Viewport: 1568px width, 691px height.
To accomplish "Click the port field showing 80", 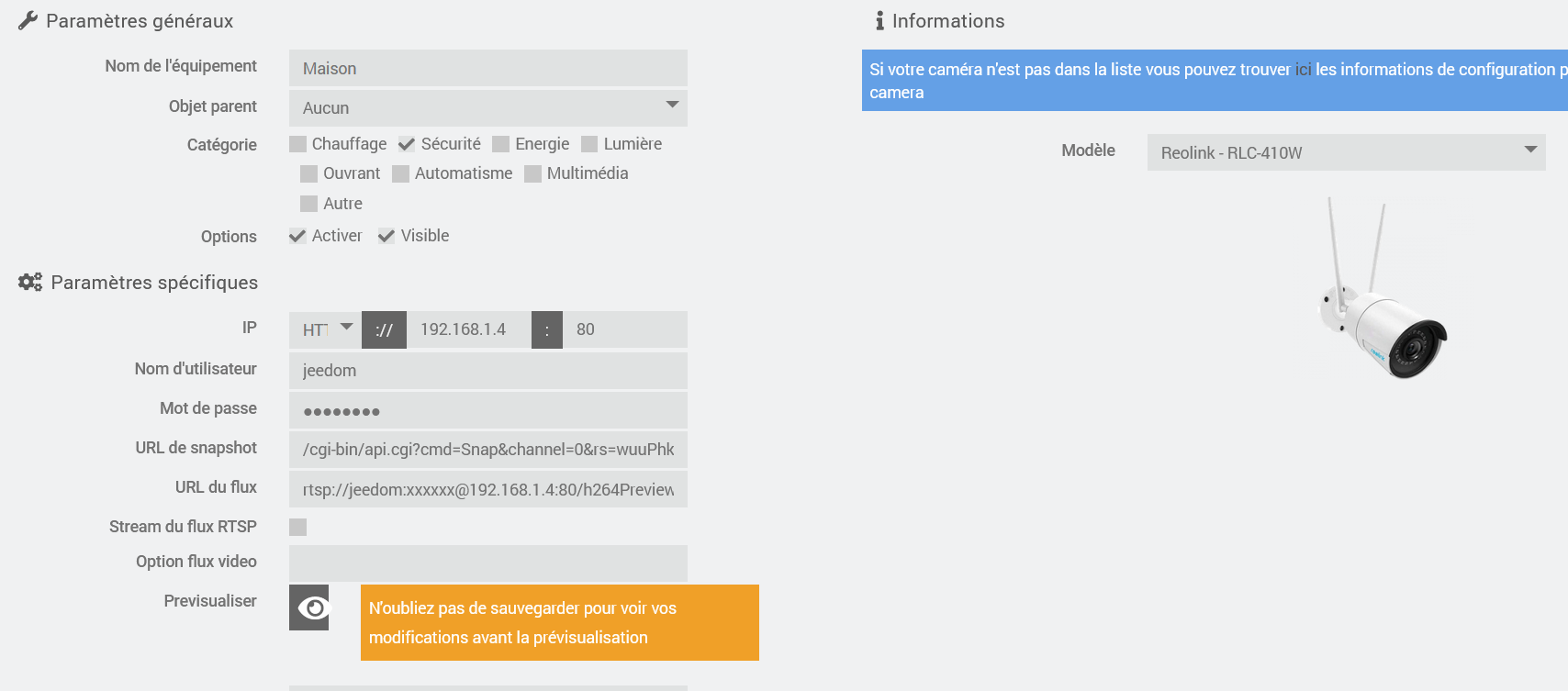I will point(625,329).
